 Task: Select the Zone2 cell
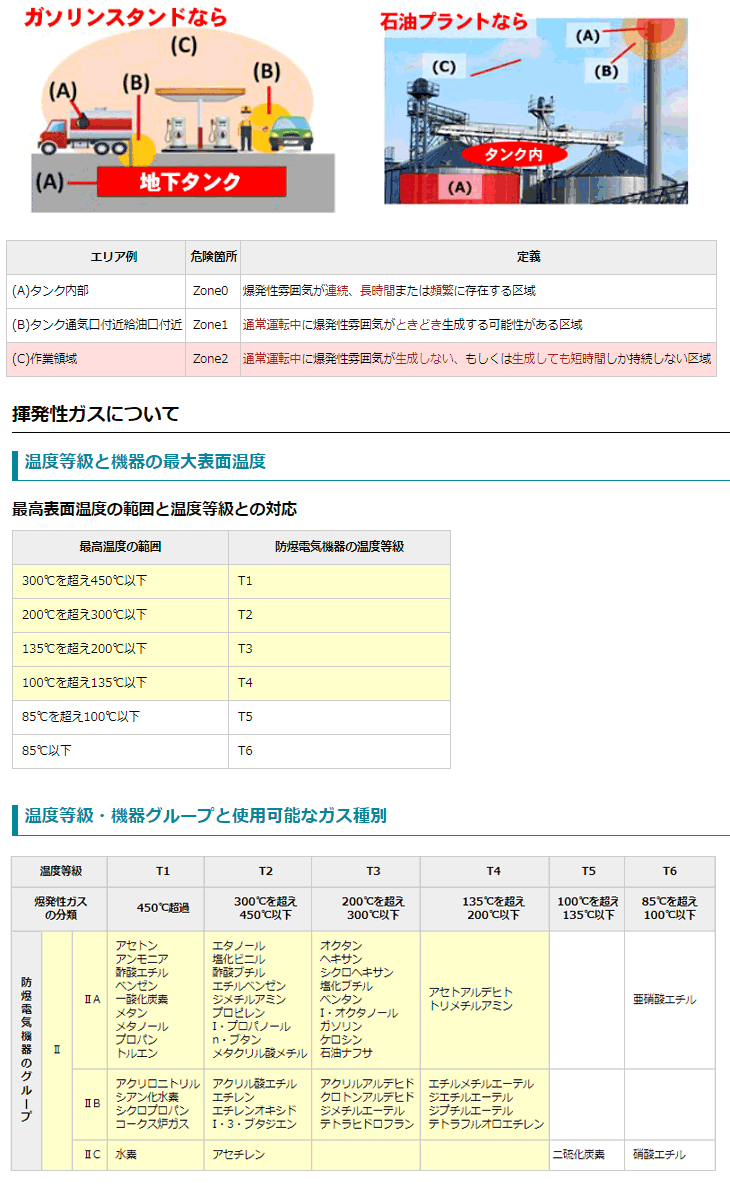(x=213, y=359)
